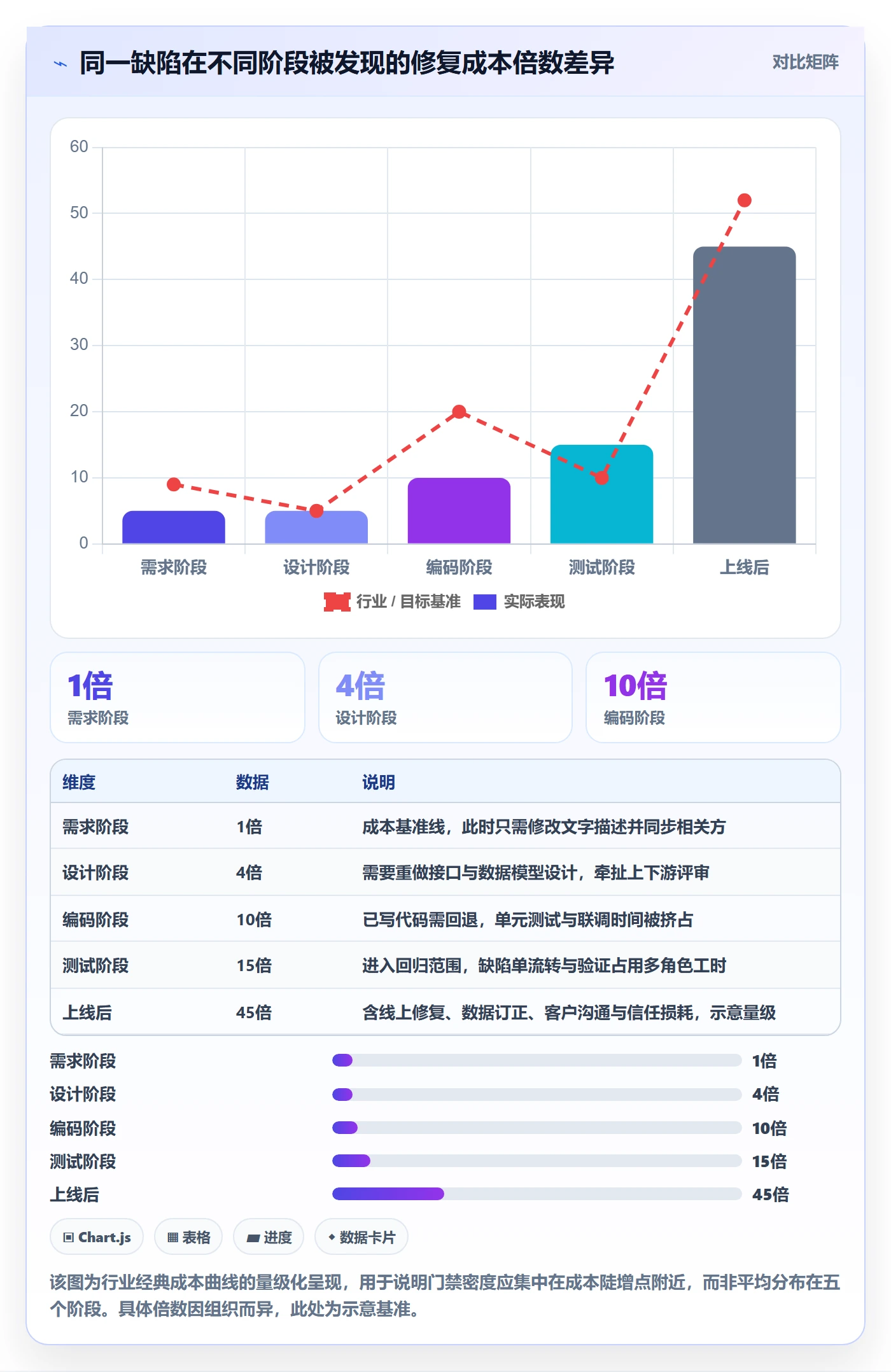Toggle the blue 实际表现 legend swatch

(x=485, y=602)
